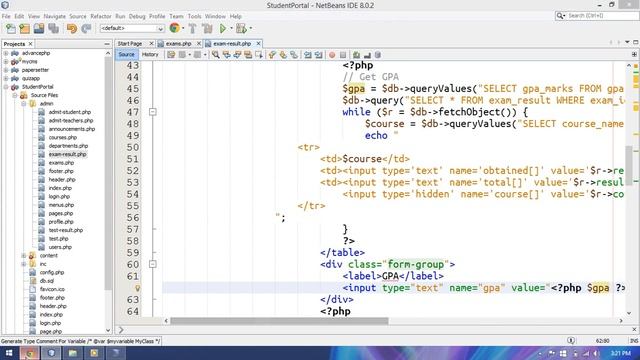Click the Chrome browser icon in toolbar
This screenshot has height=360, width=640.
pos(174,28)
